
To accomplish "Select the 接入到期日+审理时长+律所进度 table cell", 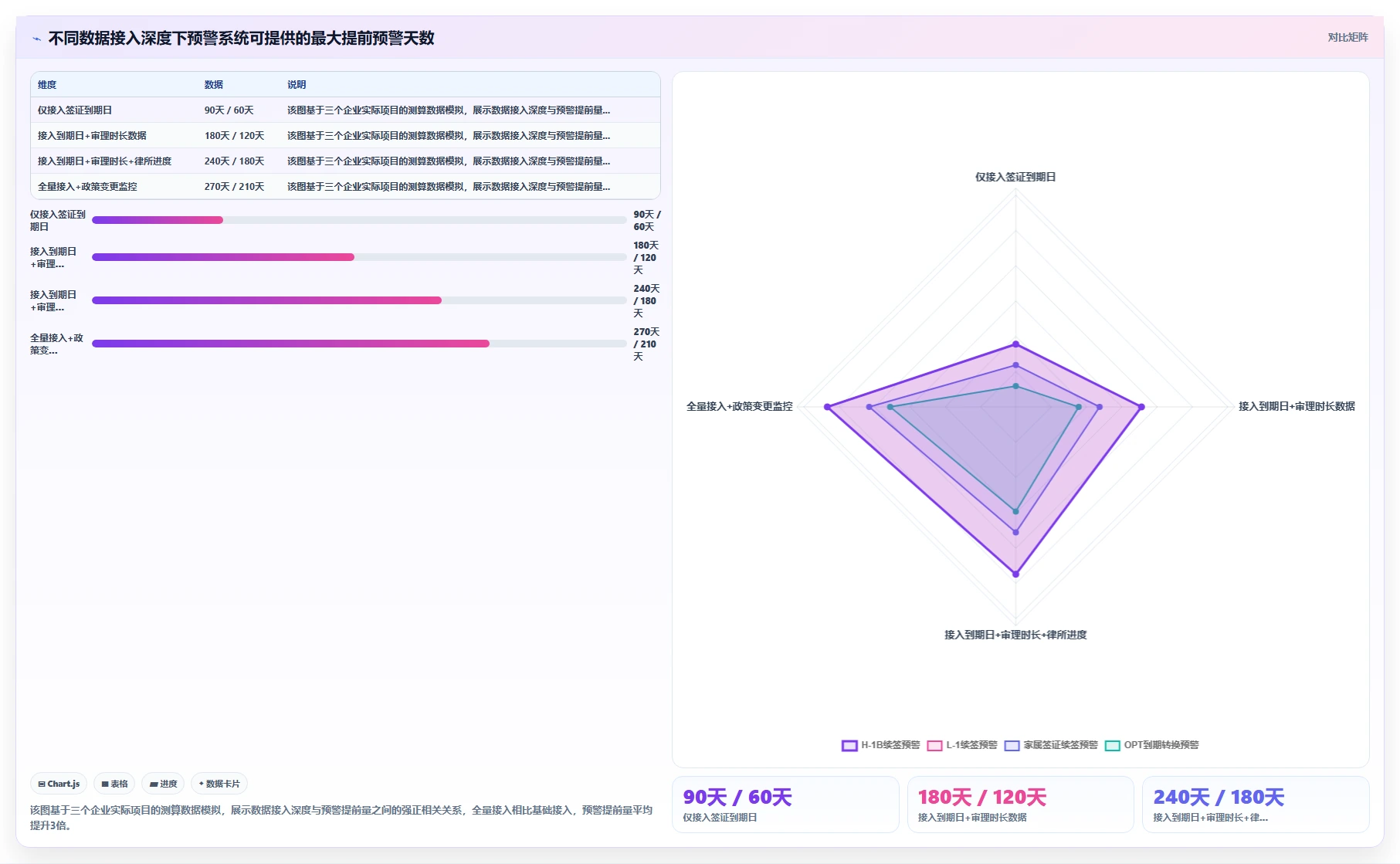I will click(105, 161).
